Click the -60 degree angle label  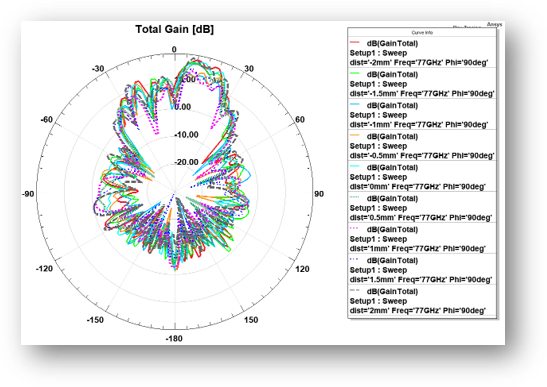[47, 120]
